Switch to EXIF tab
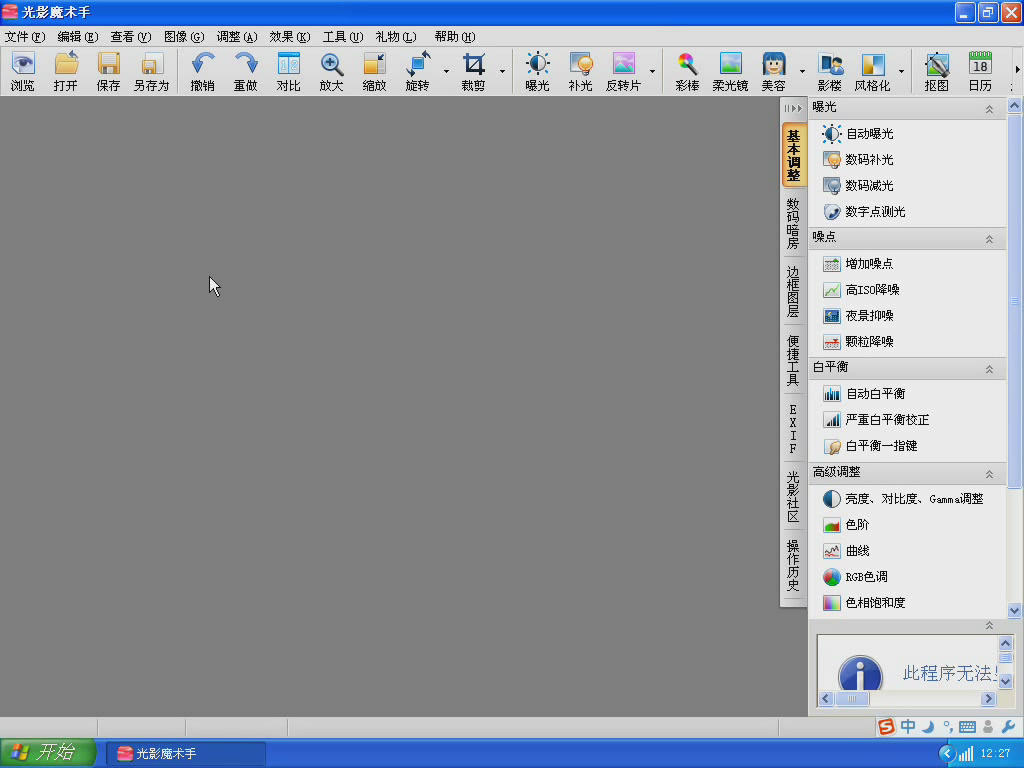The image size is (1024, 768). point(793,428)
